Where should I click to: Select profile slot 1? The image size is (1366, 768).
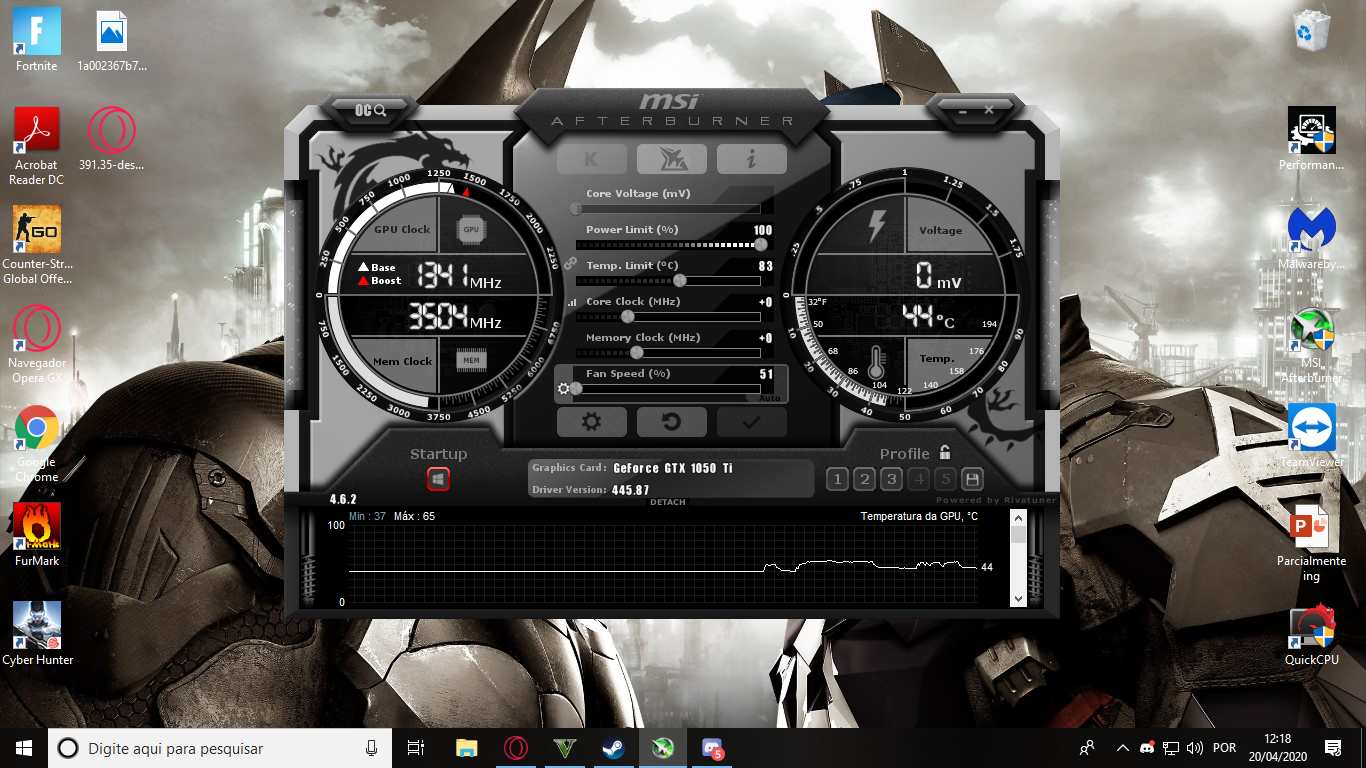coord(838,479)
